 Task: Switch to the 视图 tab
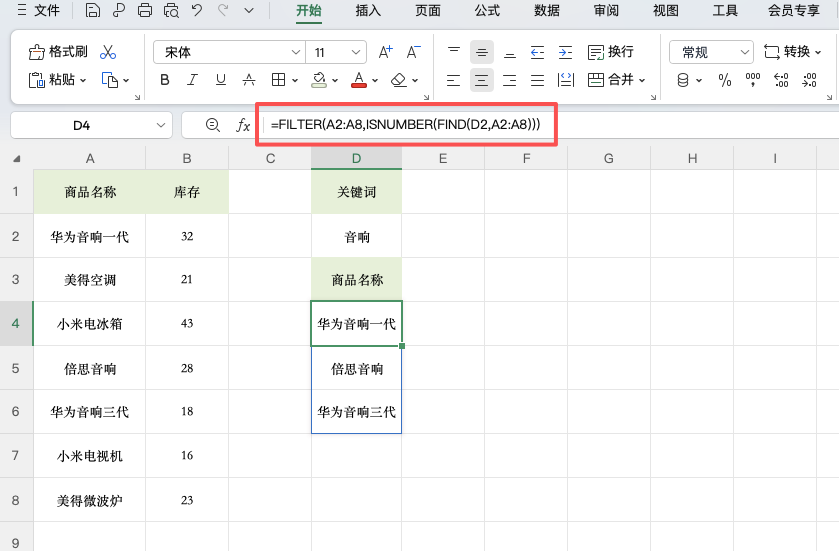pyautogui.click(x=666, y=10)
